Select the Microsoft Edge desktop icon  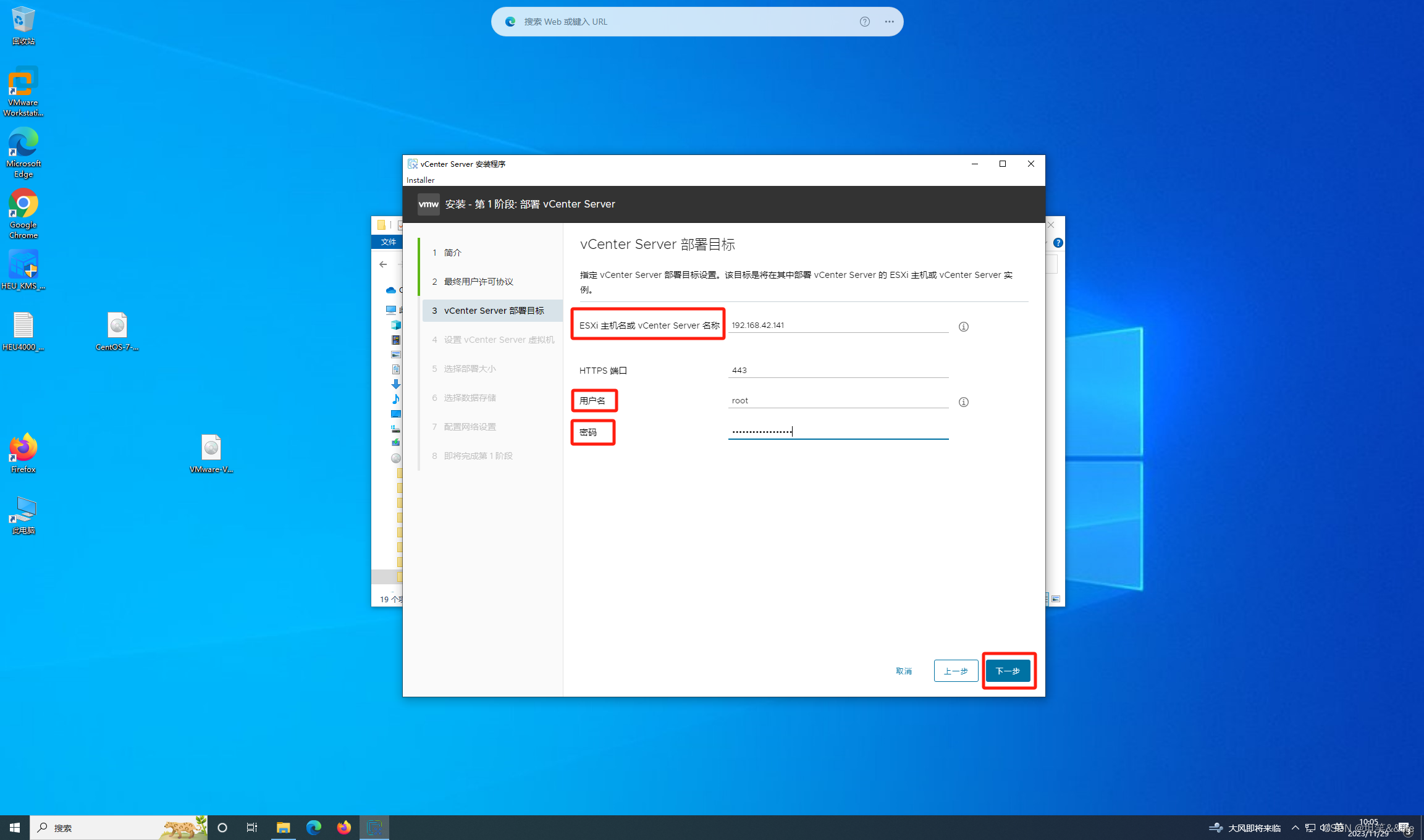(x=23, y=153)
